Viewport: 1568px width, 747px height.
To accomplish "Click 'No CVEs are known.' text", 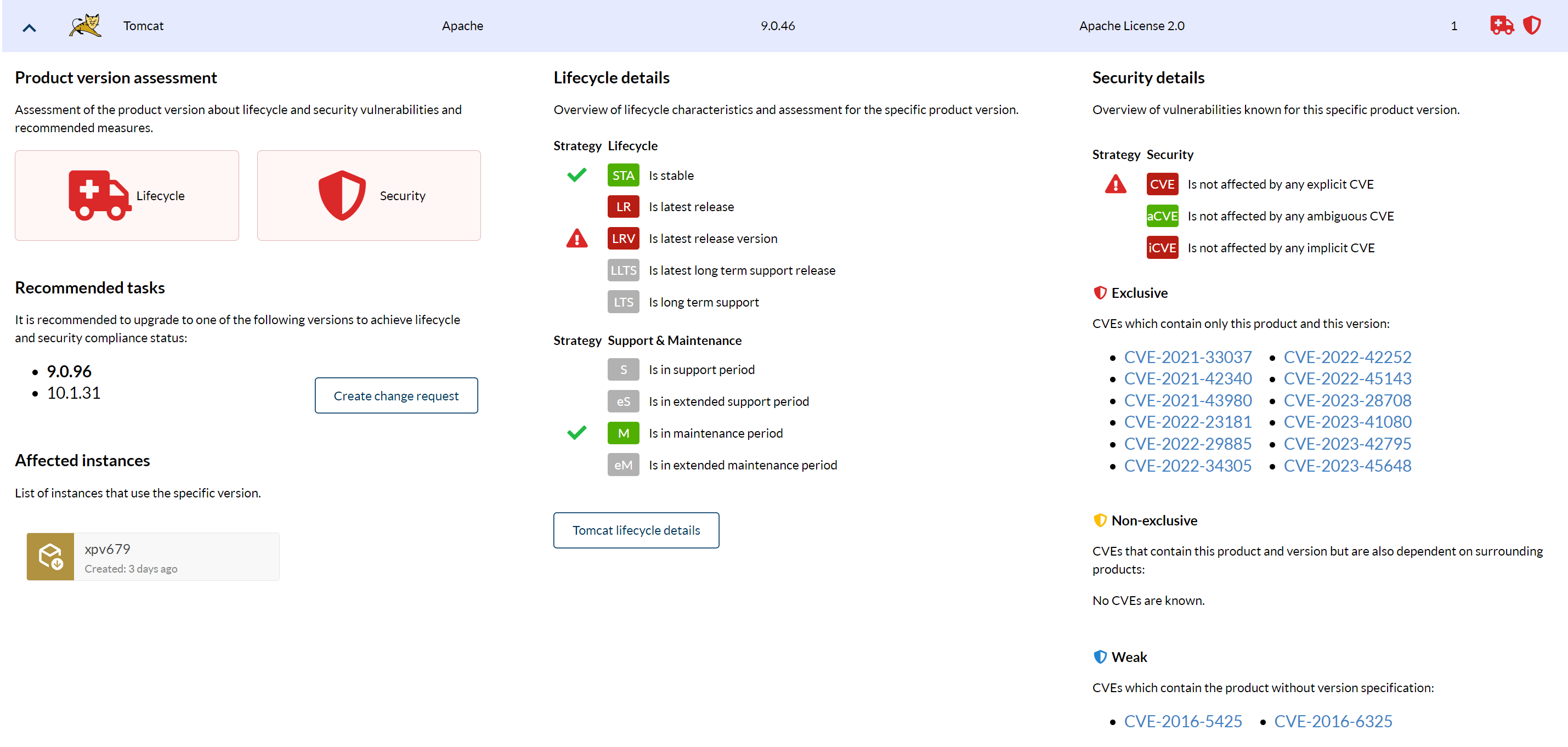I will tap(1148, 600).
